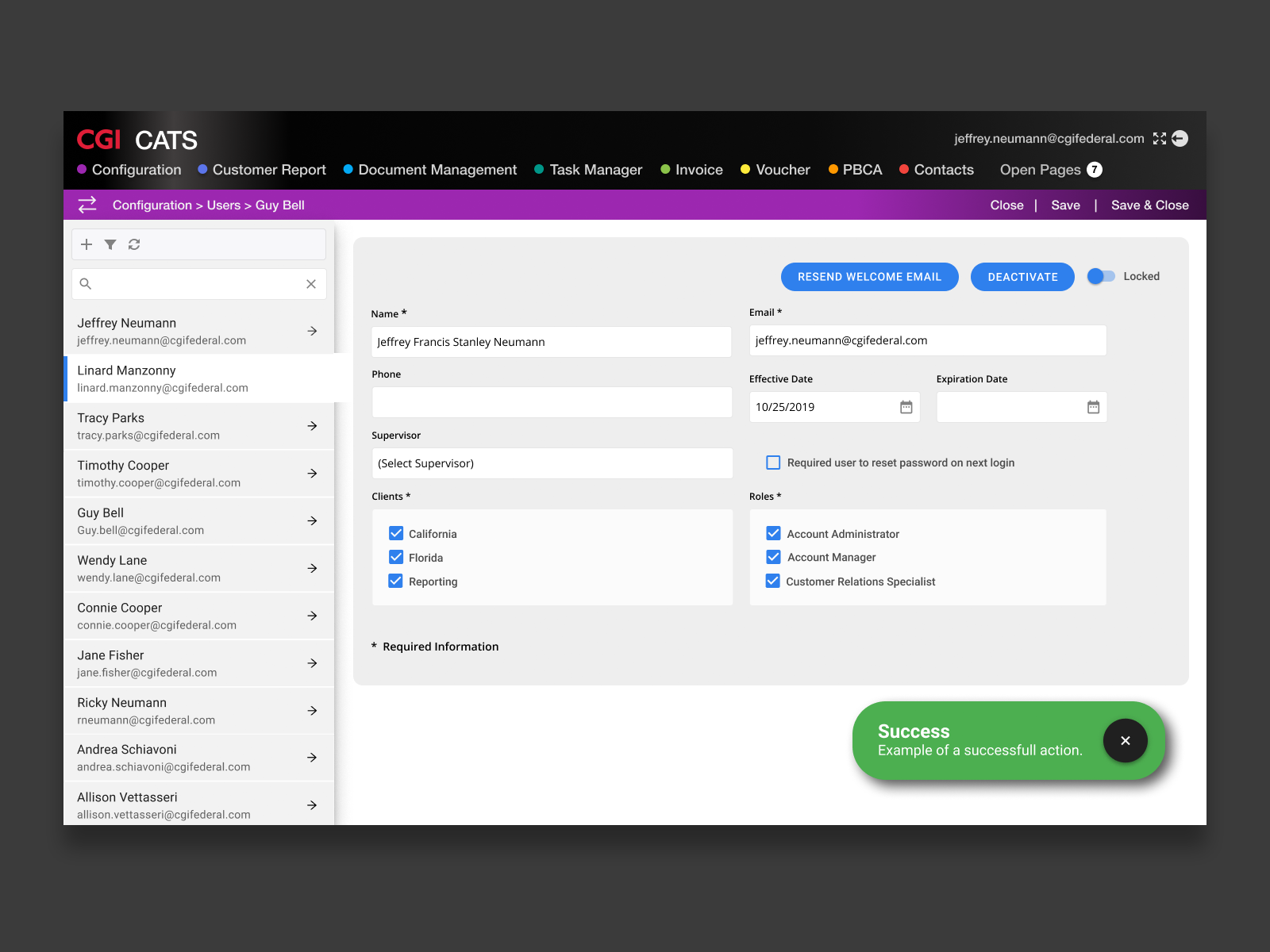Viewport: 1270px width, 952px height.
Task: Click Save & Close link
Action: coord(1149,205)
